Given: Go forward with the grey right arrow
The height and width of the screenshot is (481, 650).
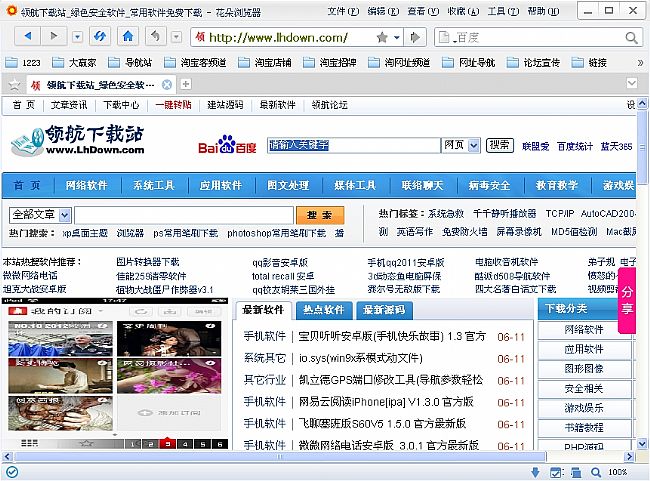Looking at the screenshot, I should pyautogui.click(x=53, y=36).
